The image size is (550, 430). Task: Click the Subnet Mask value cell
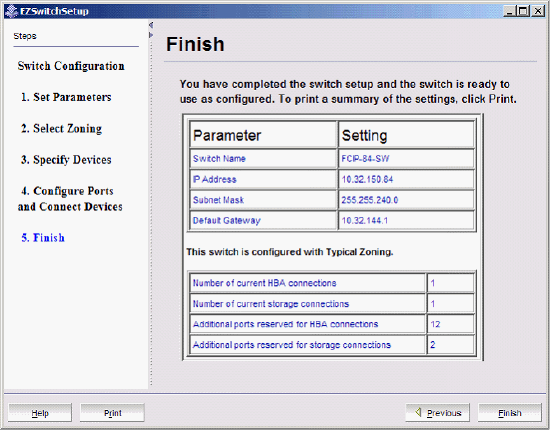pyautogui.click(x=406, y=200)
